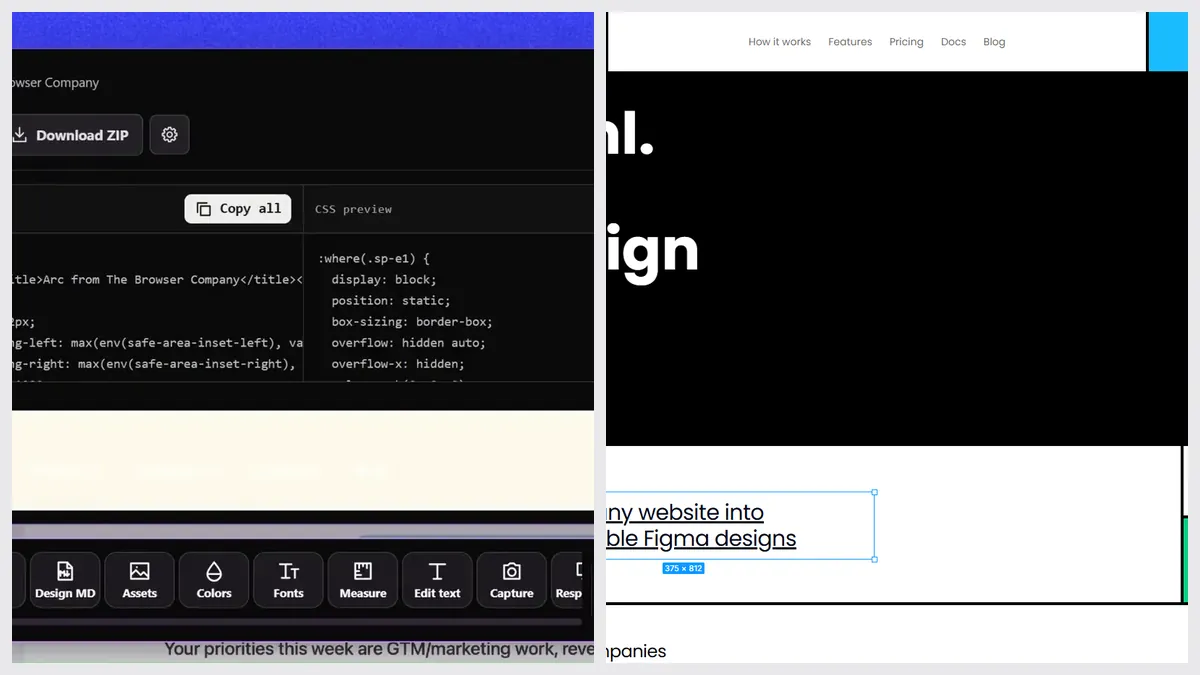Click the top-right selection handle
Screen dimensions: 1200x675
coord(875,492)
